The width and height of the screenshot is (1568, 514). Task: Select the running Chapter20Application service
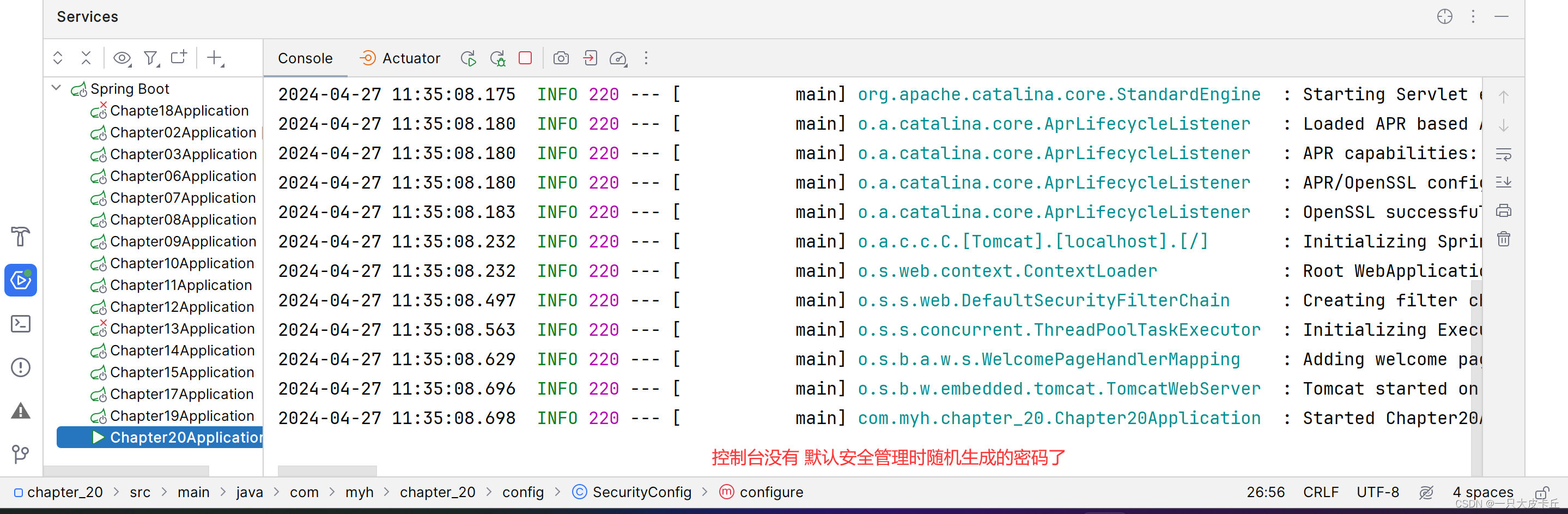(x=160, y=438)
